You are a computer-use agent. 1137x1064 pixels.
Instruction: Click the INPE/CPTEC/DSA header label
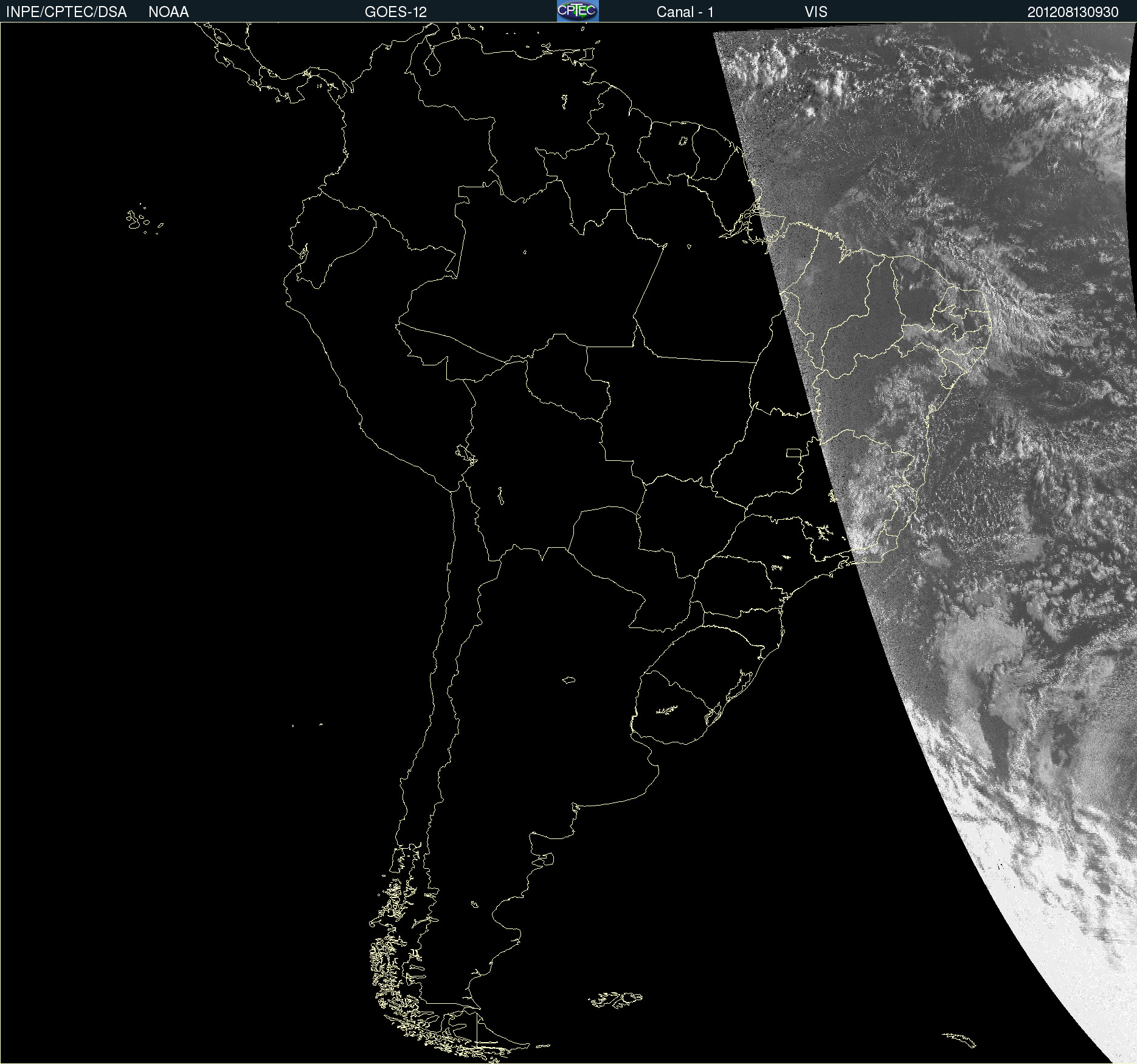pyautogui.click(x=66, y=12)
